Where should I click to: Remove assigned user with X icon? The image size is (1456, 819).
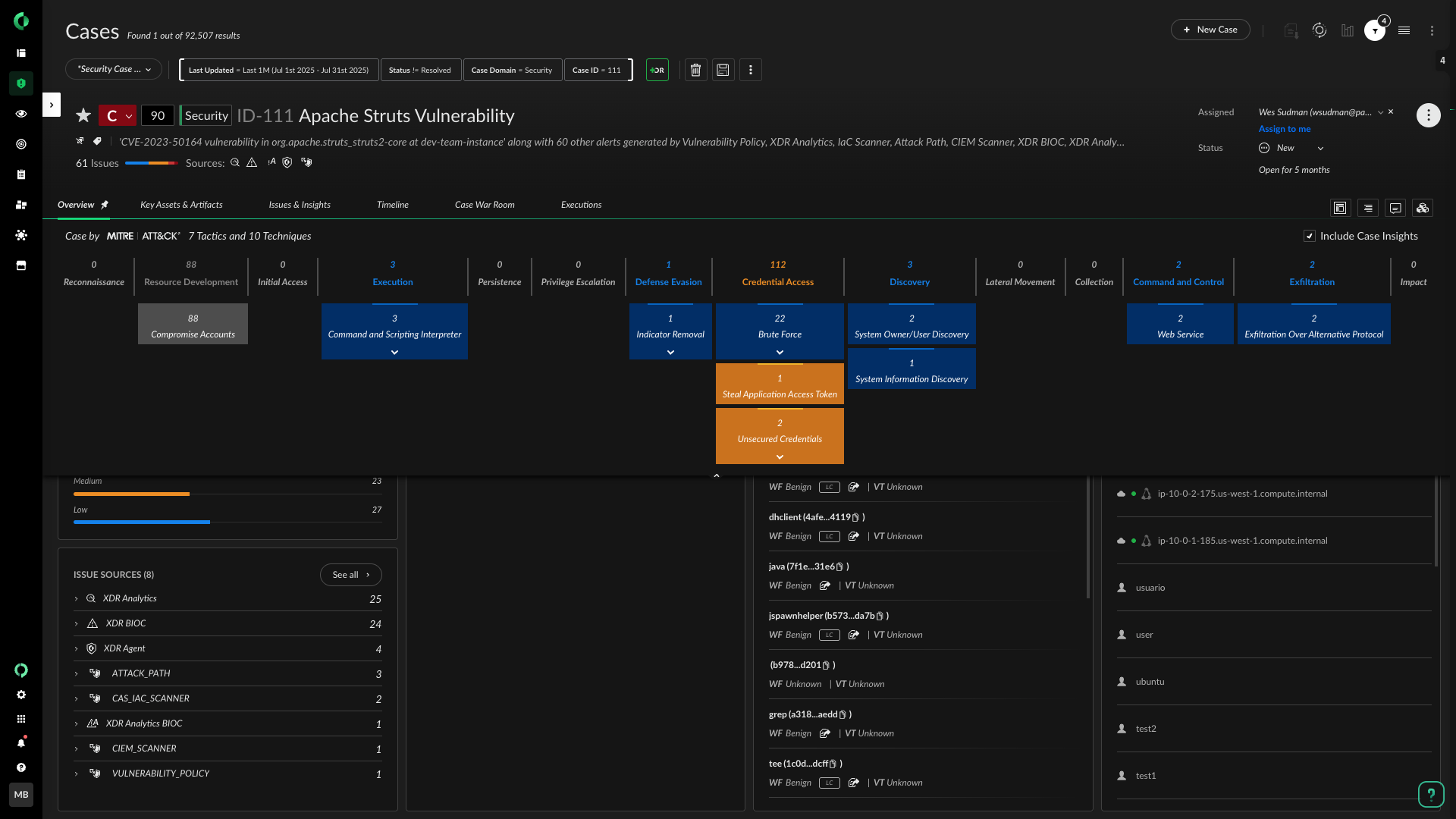coord(1391,111)
